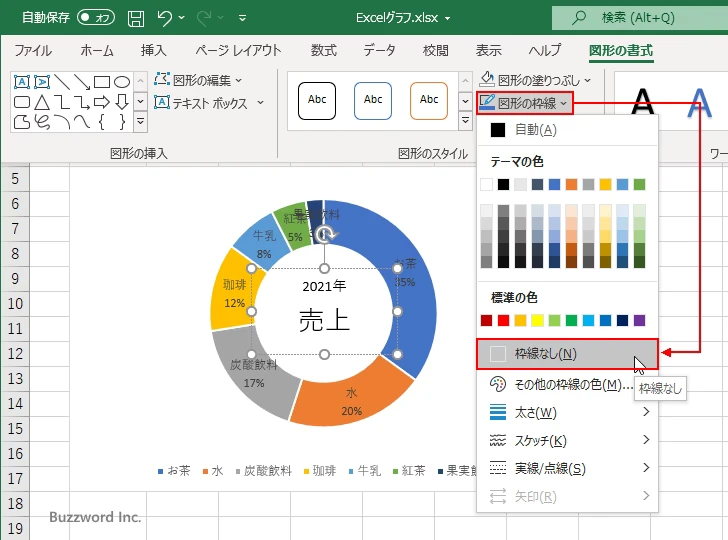Pick the white theme color swatch

coord(486,184)
